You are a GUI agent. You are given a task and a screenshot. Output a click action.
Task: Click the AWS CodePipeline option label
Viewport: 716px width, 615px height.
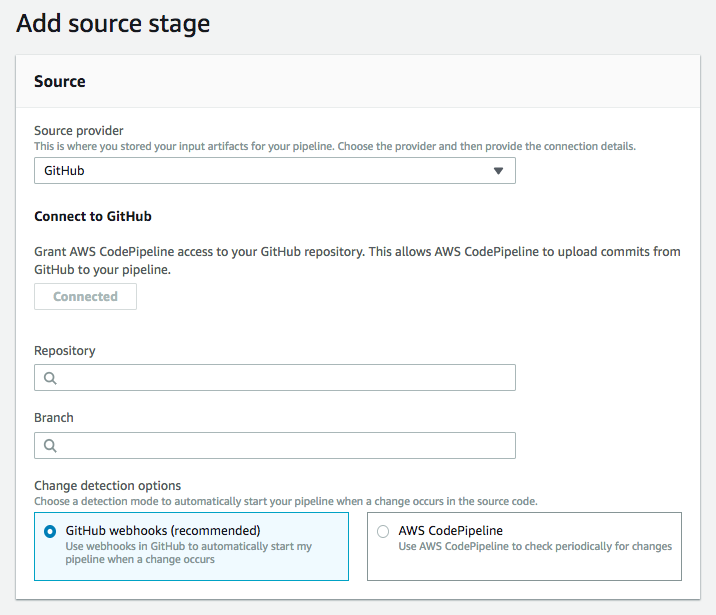click(x=450, y=531)
